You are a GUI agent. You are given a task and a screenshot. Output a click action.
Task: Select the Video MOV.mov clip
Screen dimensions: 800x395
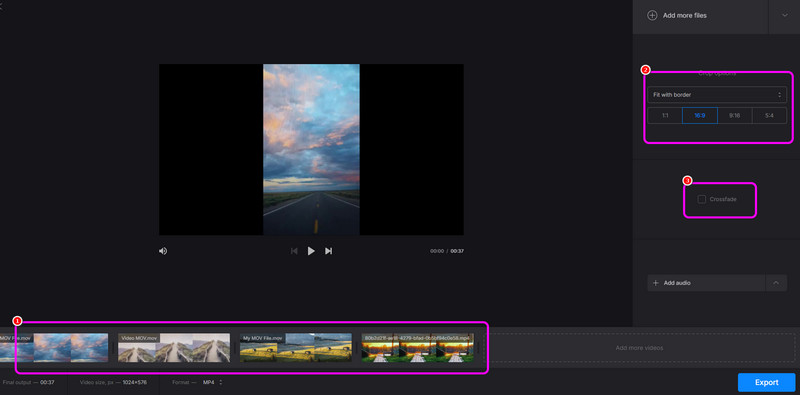click(x=174, y=348)
